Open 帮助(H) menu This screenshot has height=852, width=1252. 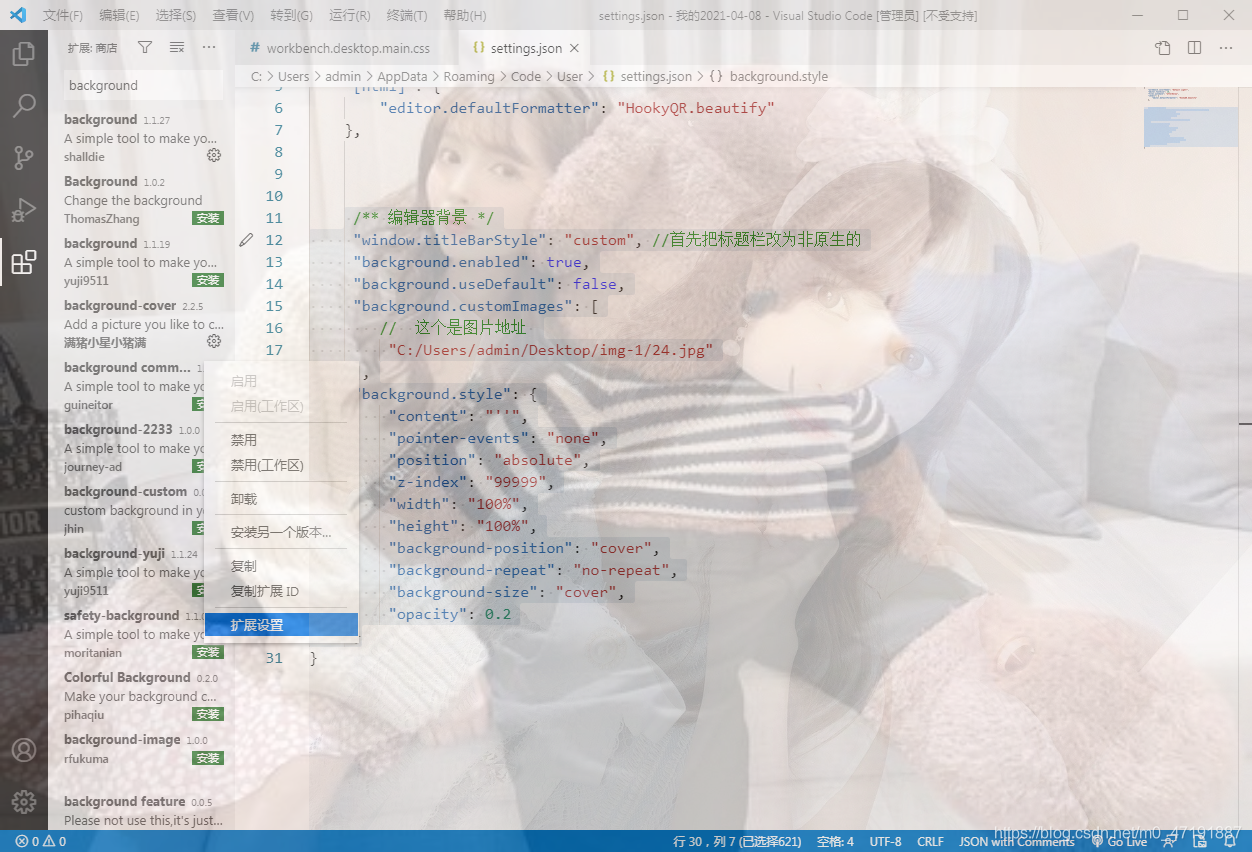[464, 16]
